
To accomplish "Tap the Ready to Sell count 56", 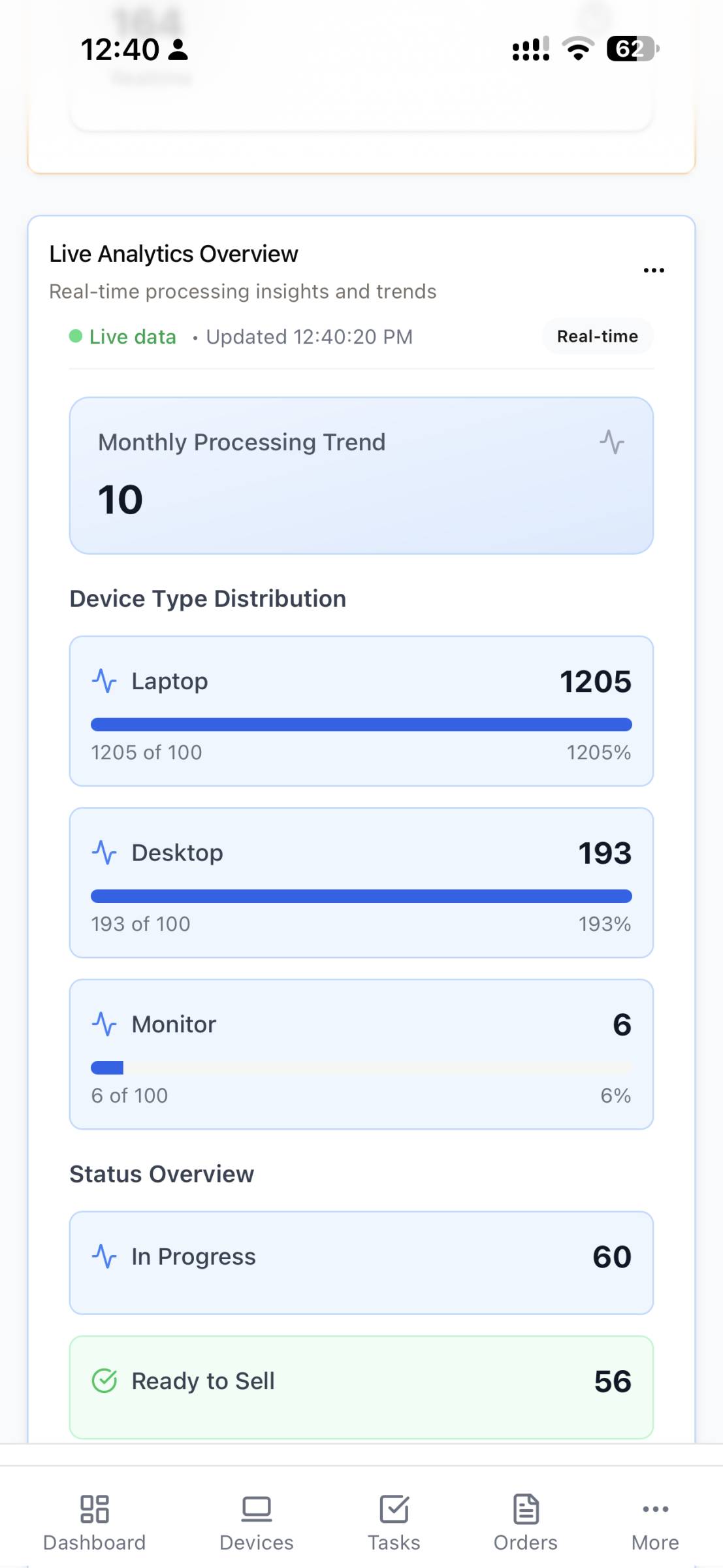I will tap(613, 1380).
